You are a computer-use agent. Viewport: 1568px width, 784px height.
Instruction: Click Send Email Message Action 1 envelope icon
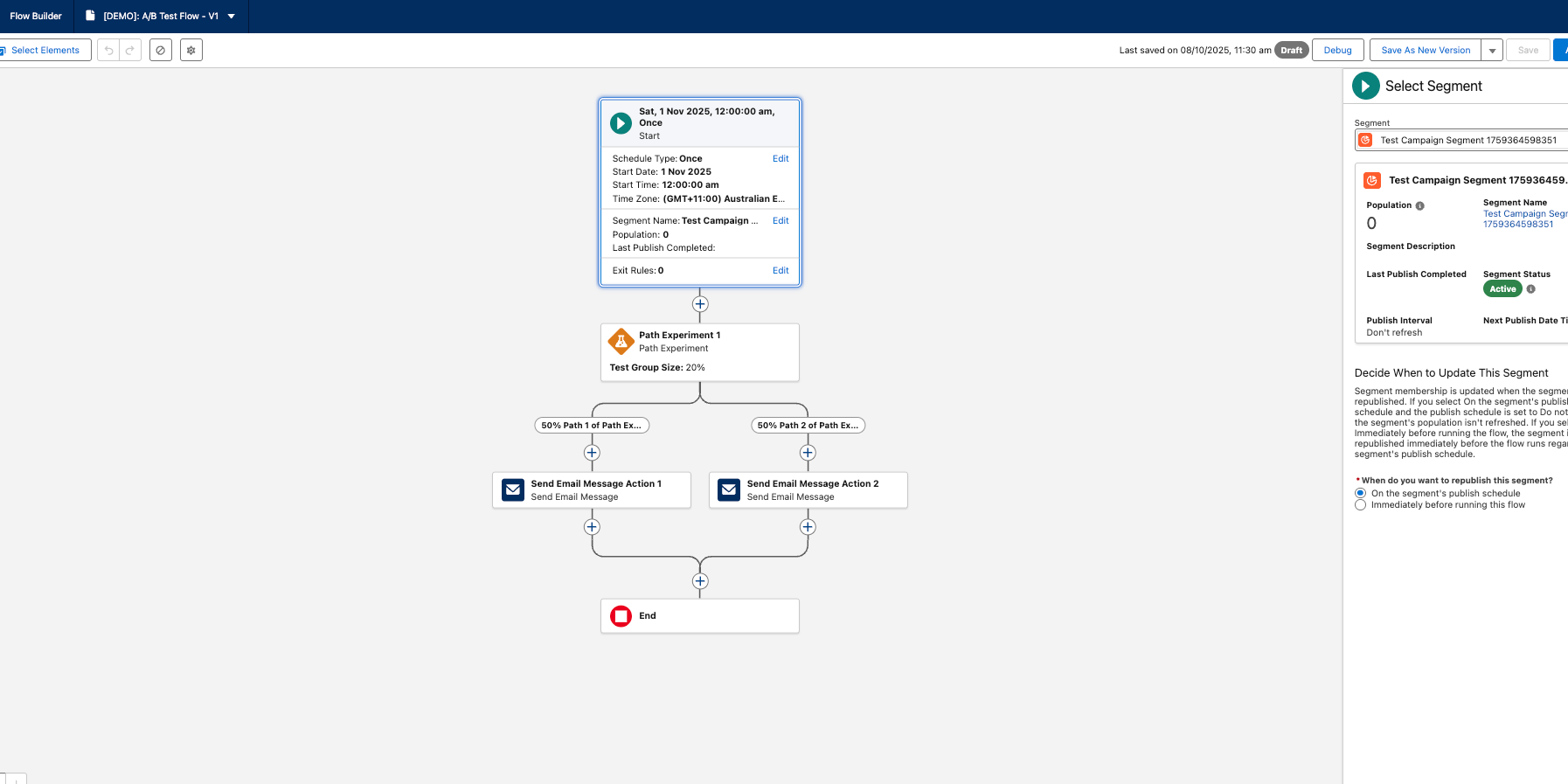[513, 490]
